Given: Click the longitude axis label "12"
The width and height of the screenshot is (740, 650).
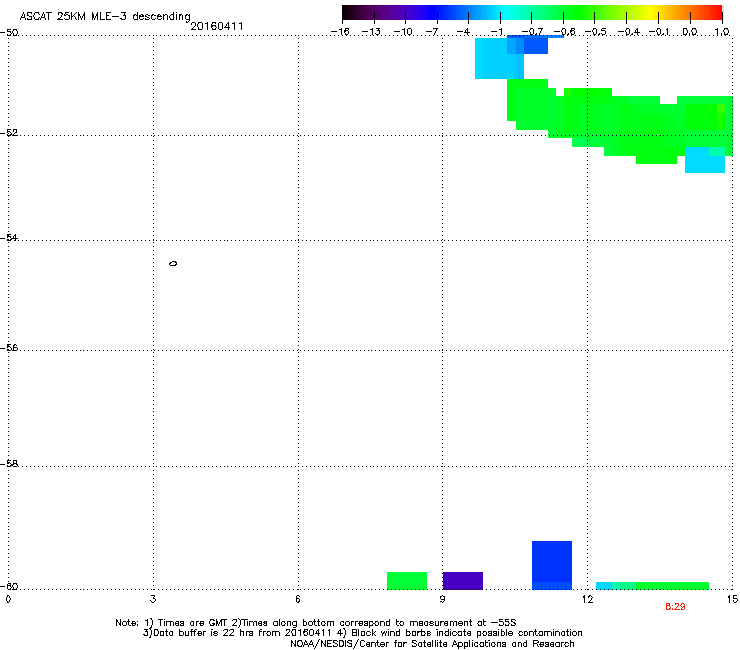Looking at the screenshot, I should click(587, 599).
